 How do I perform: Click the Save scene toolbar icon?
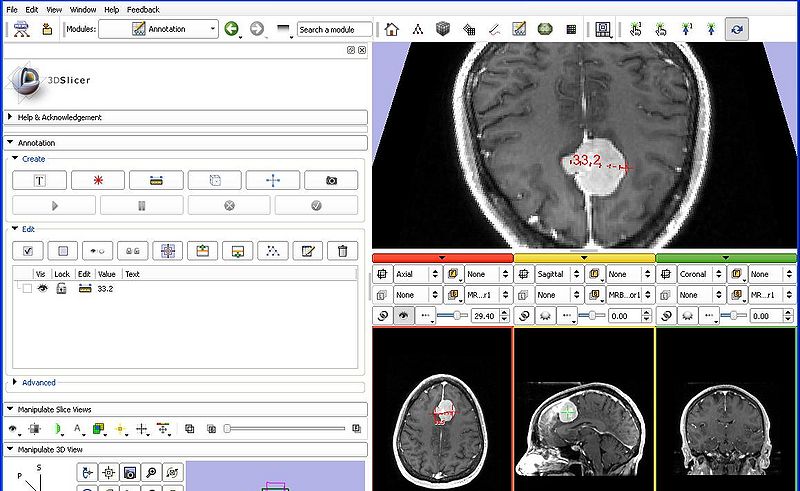(x=47, y=29)
